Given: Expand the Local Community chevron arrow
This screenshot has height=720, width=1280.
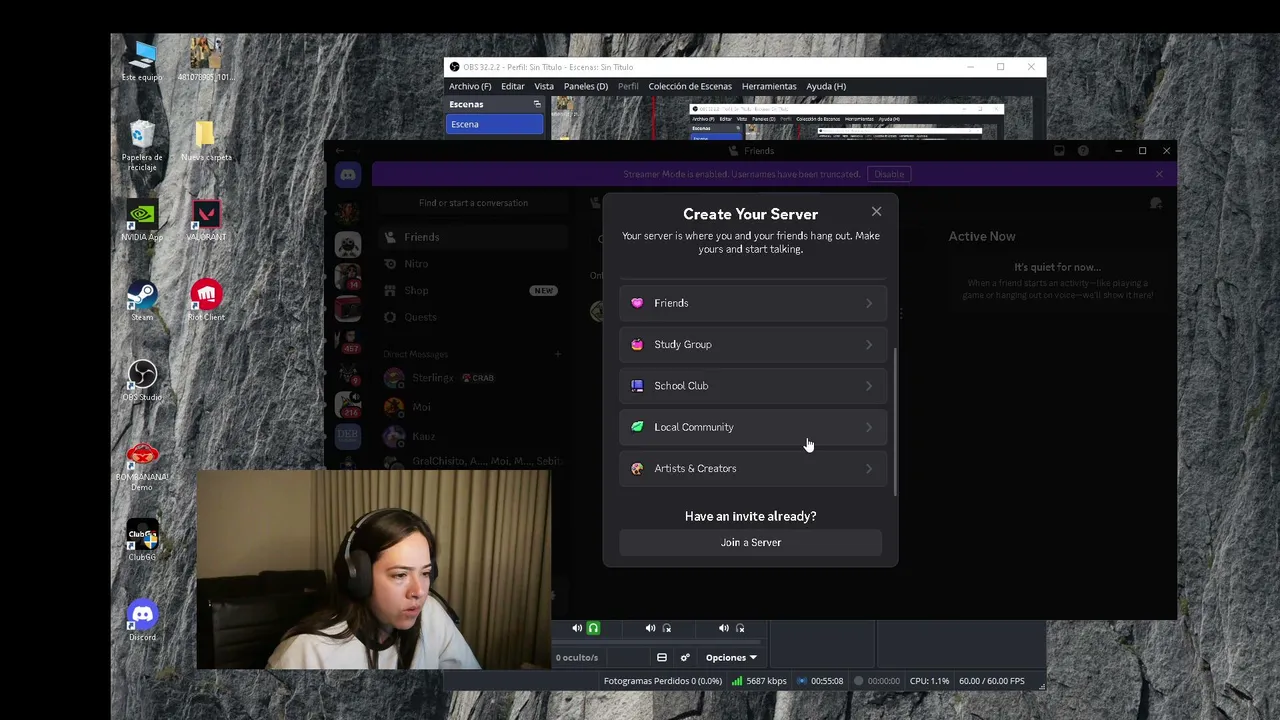Looking at the screenshot, I should (x=868, y=427).
